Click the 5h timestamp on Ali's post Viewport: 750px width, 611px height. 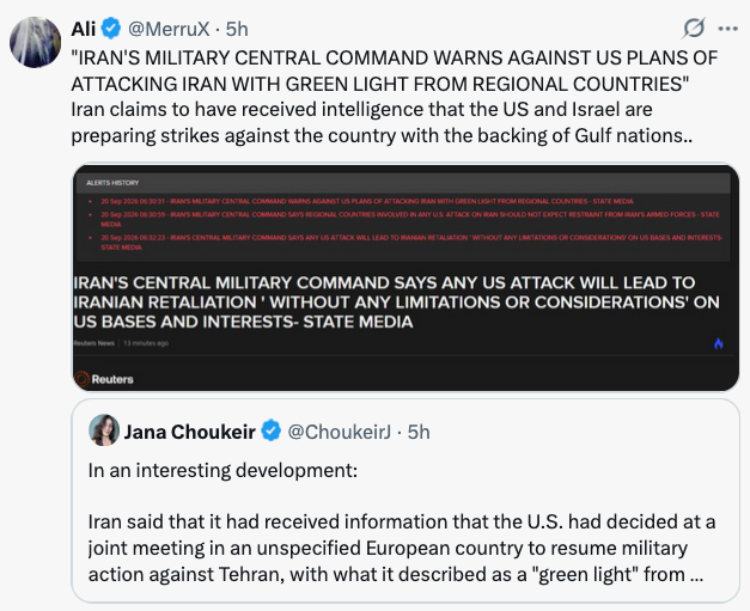click(x=237, y=29)
